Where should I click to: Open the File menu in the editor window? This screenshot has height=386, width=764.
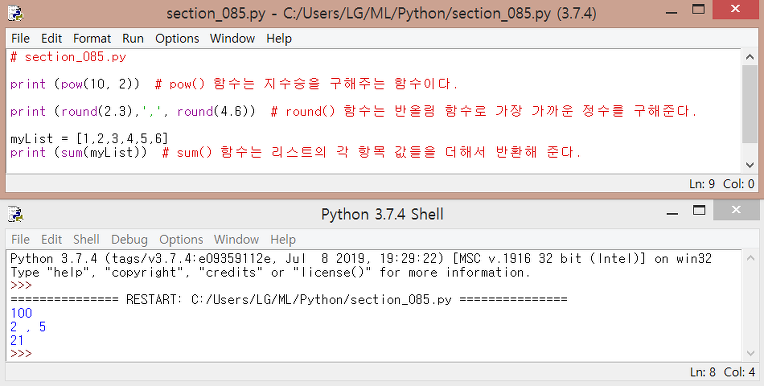(20, 39)
